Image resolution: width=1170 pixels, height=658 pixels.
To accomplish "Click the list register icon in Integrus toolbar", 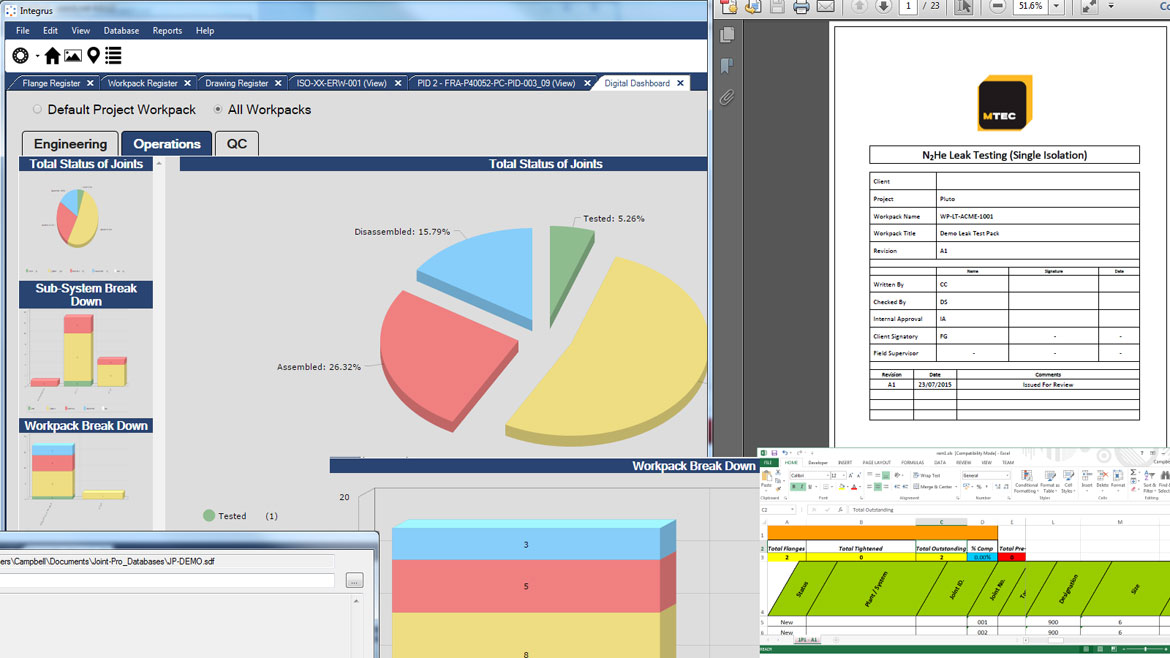I will [113, 56].
